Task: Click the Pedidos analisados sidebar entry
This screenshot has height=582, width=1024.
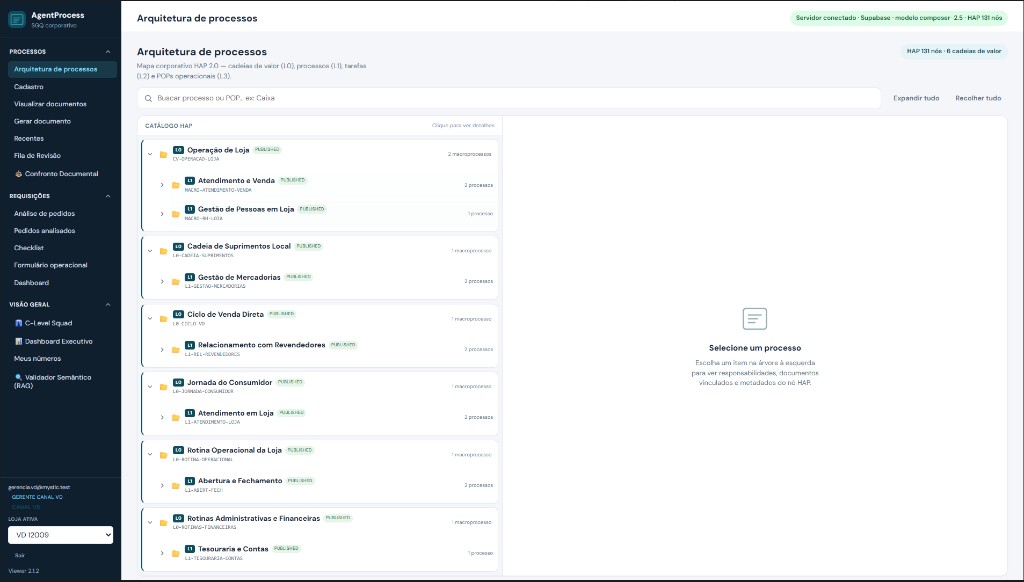Action: pyautogui.click(x=44, y=231)
